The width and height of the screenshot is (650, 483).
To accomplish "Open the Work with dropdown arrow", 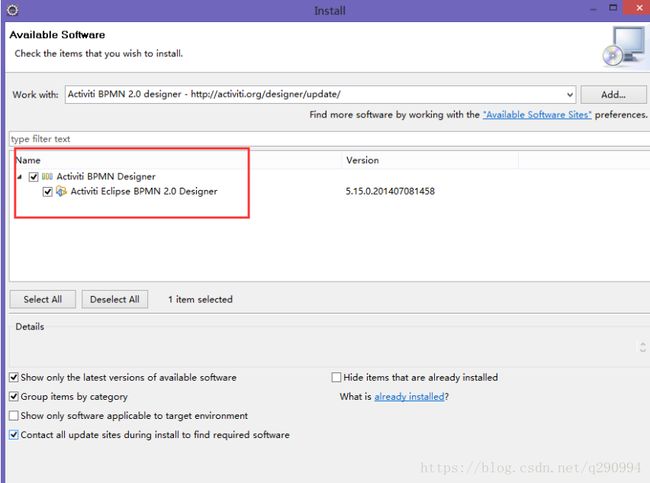I will pos(570,95).
